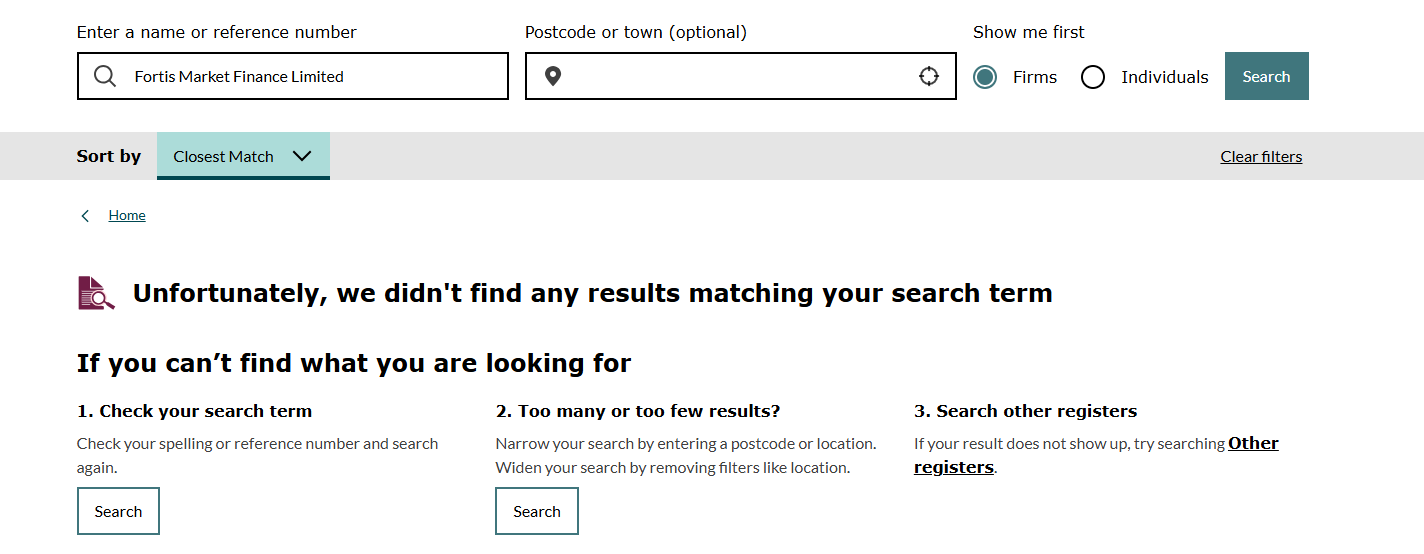The width and height of the screenshot is (1424, 554).
Task: Click the use-my-location crosshair icon
Action: click(929, 77)
